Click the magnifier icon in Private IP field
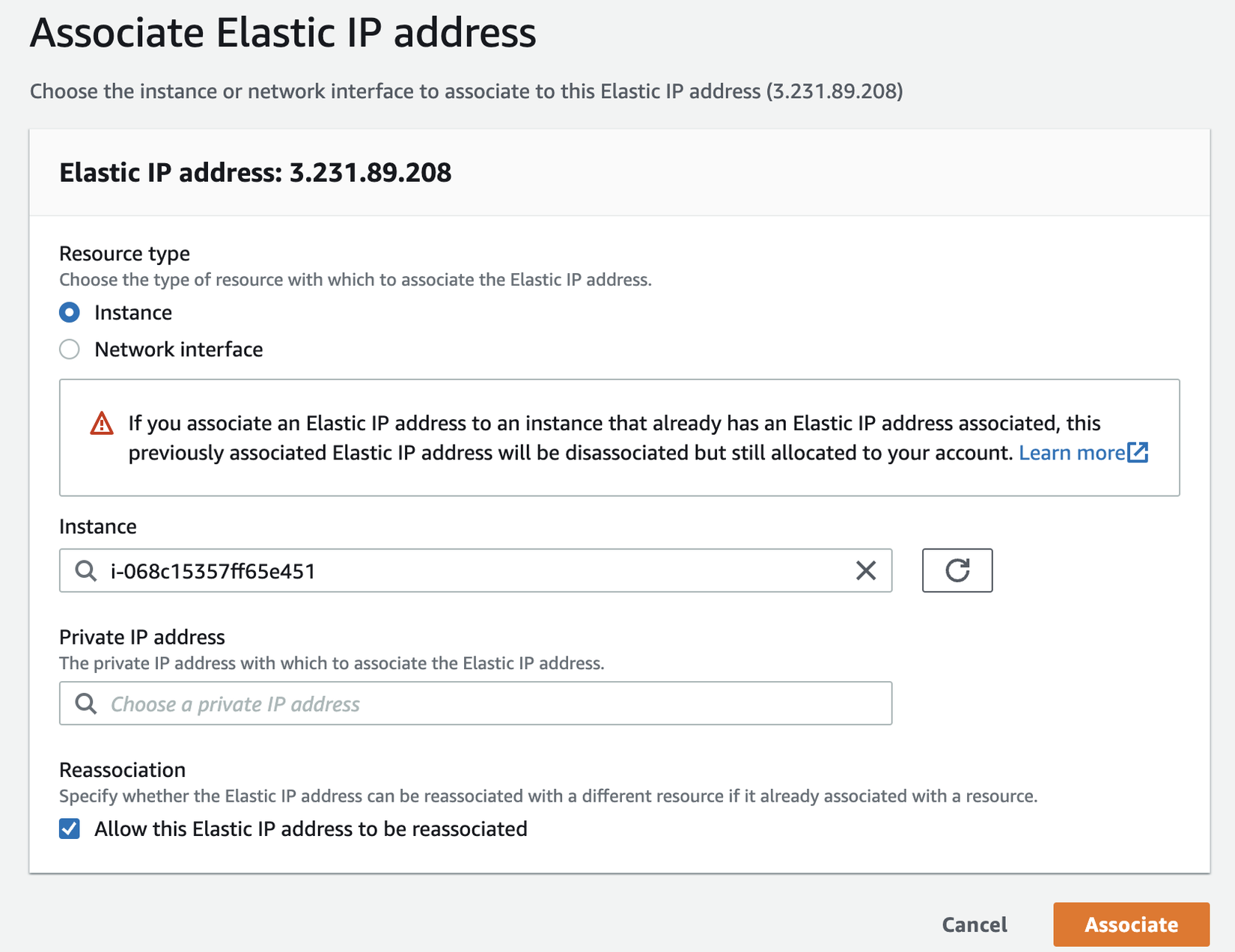Image resolution: width=1235 pixels, height=952 pixels. 86,704
